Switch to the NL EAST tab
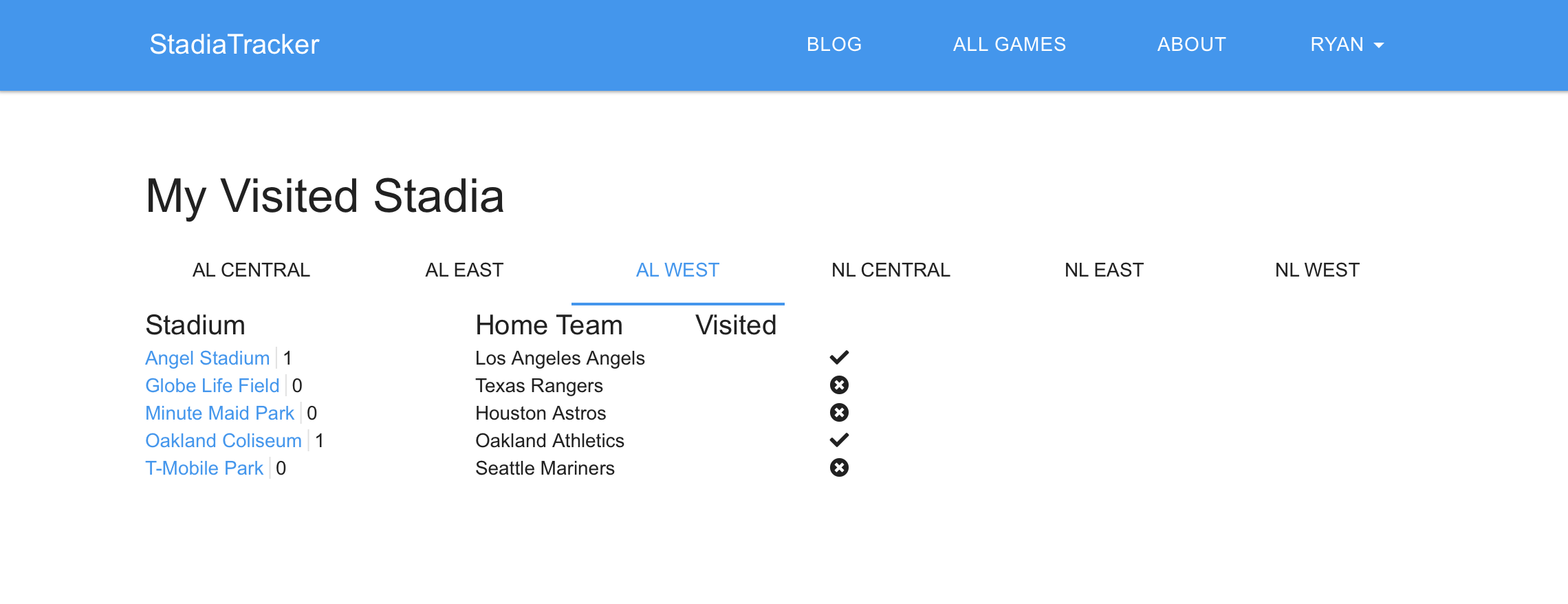Image resolution: width=1568 pixels, height=604 pixels. click(x=1104, y=270)
